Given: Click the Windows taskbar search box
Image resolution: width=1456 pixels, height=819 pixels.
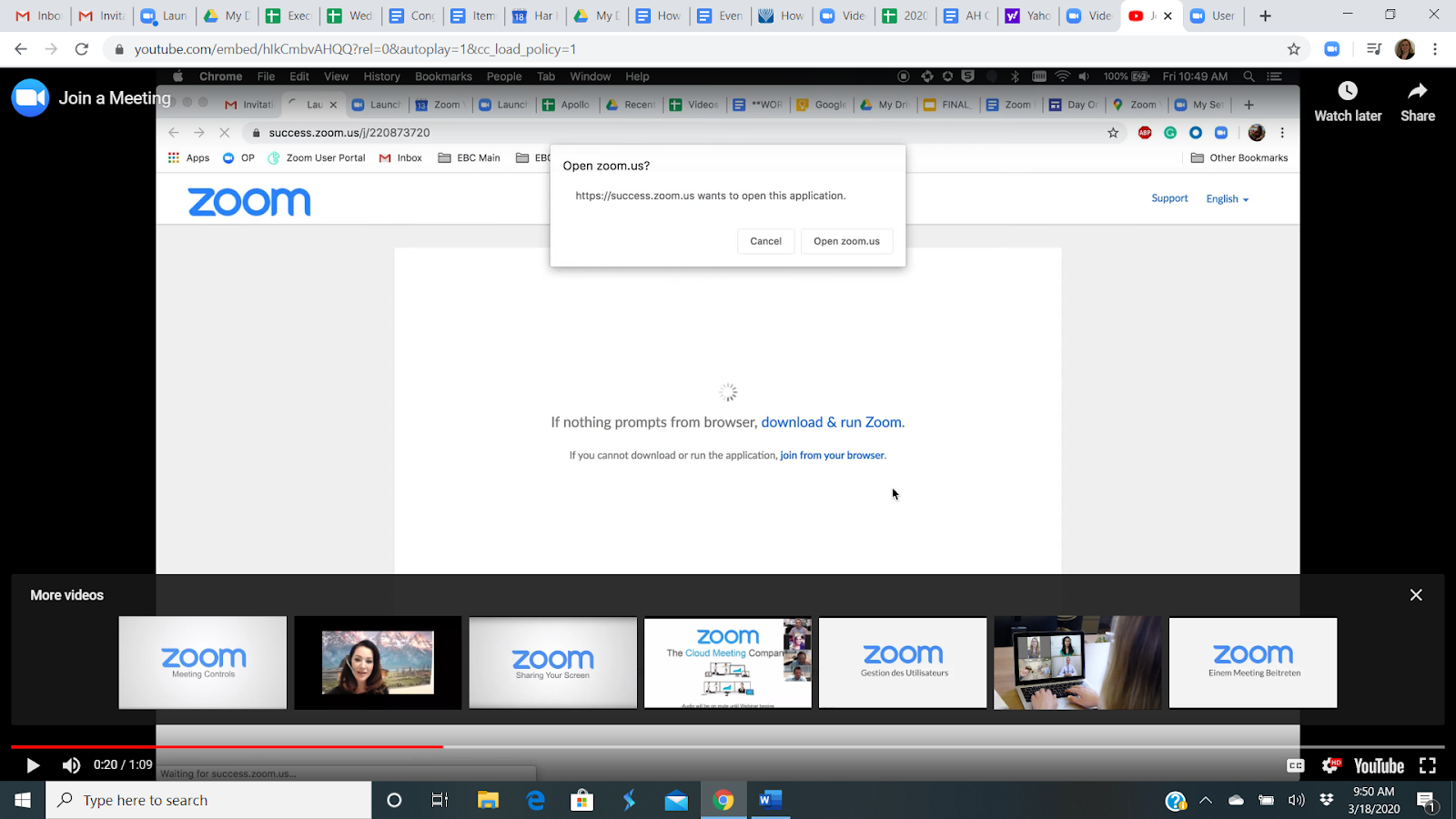Looking at the screenshot, I should coord(208,800).
